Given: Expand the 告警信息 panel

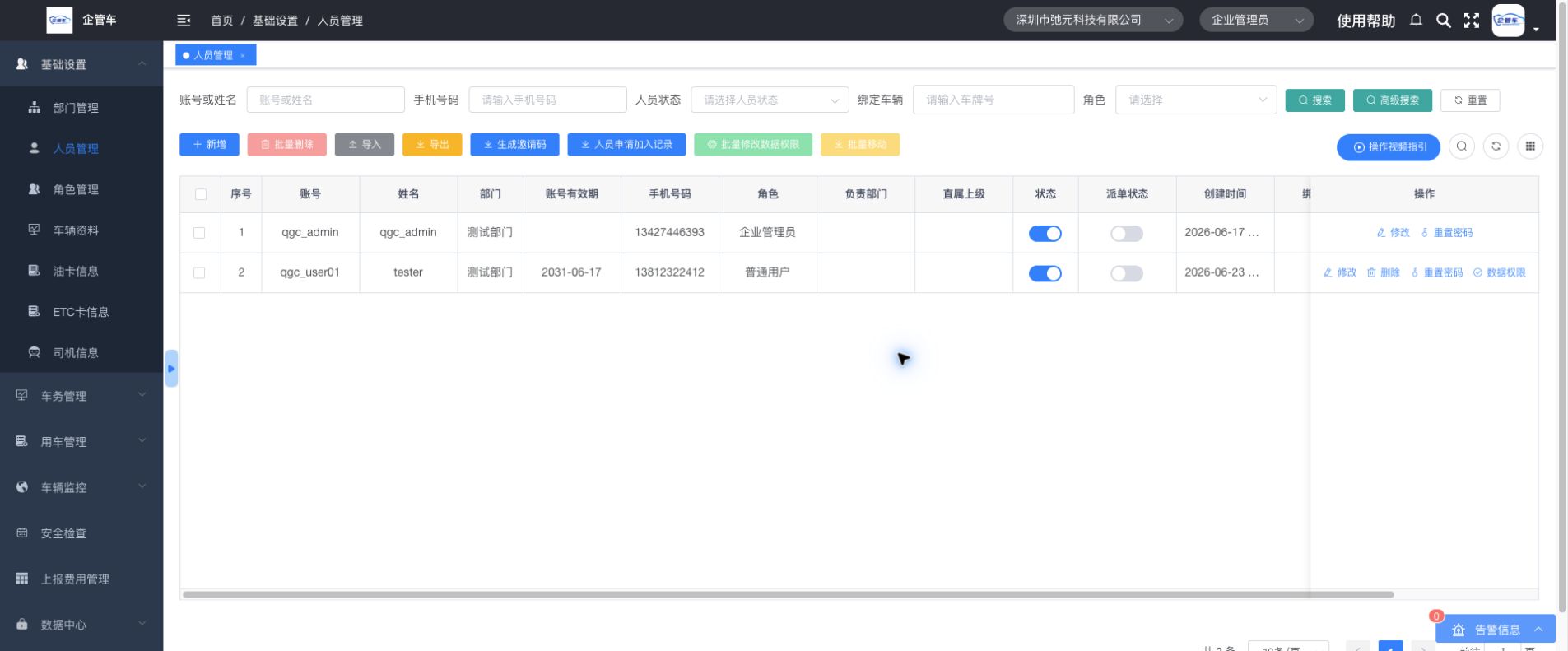Looking at the screenshot, I should [1496, 630].
